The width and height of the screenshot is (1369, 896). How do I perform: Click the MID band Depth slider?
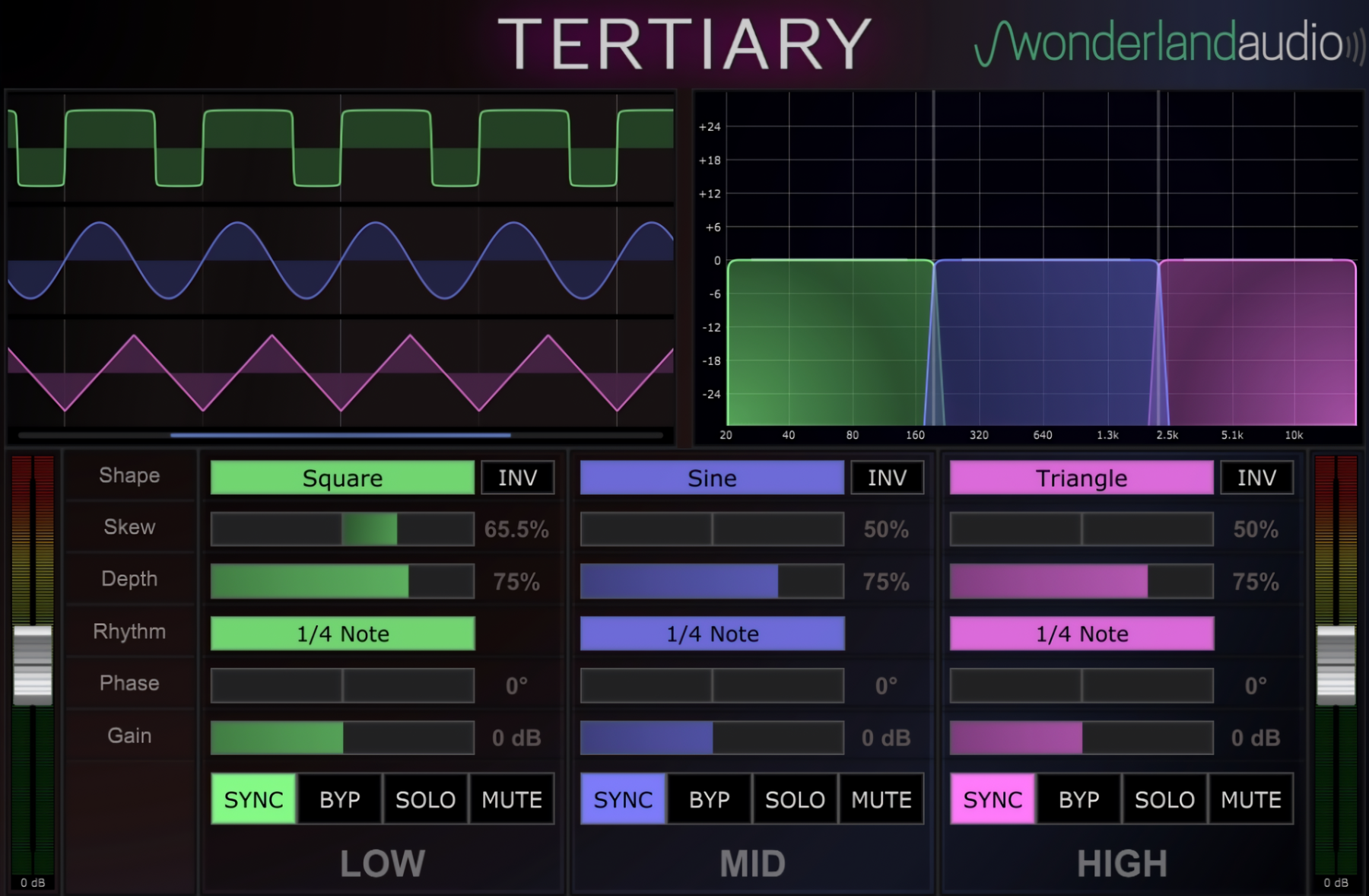(x=712, y=582)
